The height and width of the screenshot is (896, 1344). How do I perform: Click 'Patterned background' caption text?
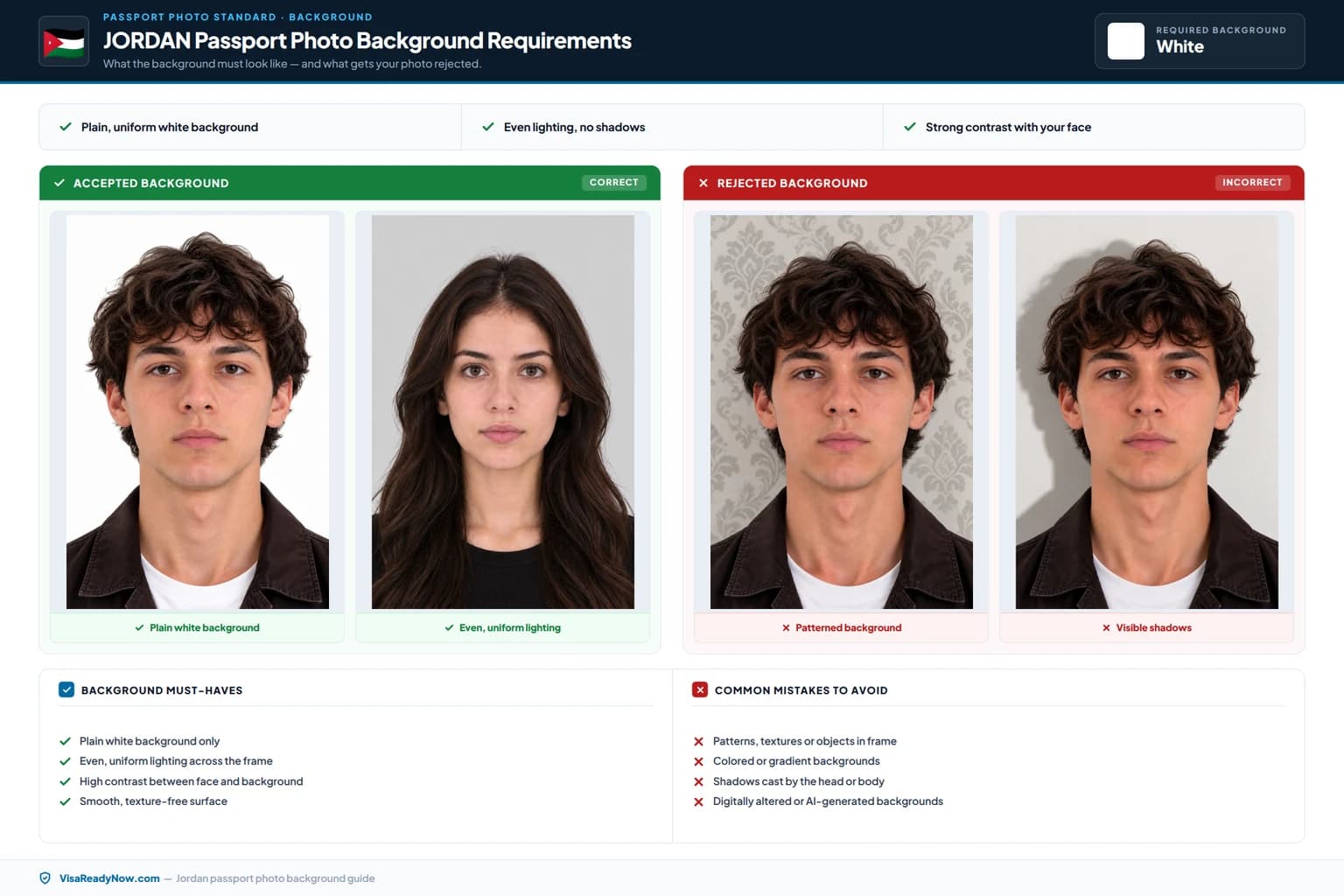point(848,627)
